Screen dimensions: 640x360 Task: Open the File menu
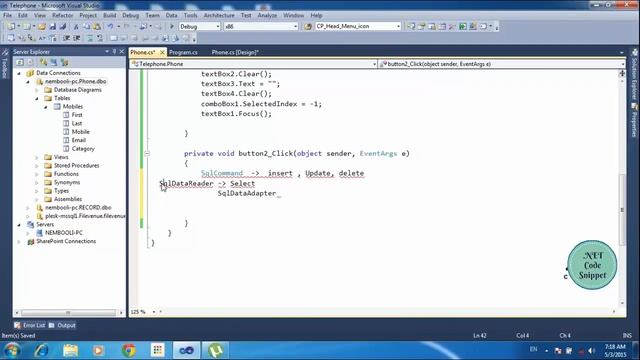coord(7,16)
